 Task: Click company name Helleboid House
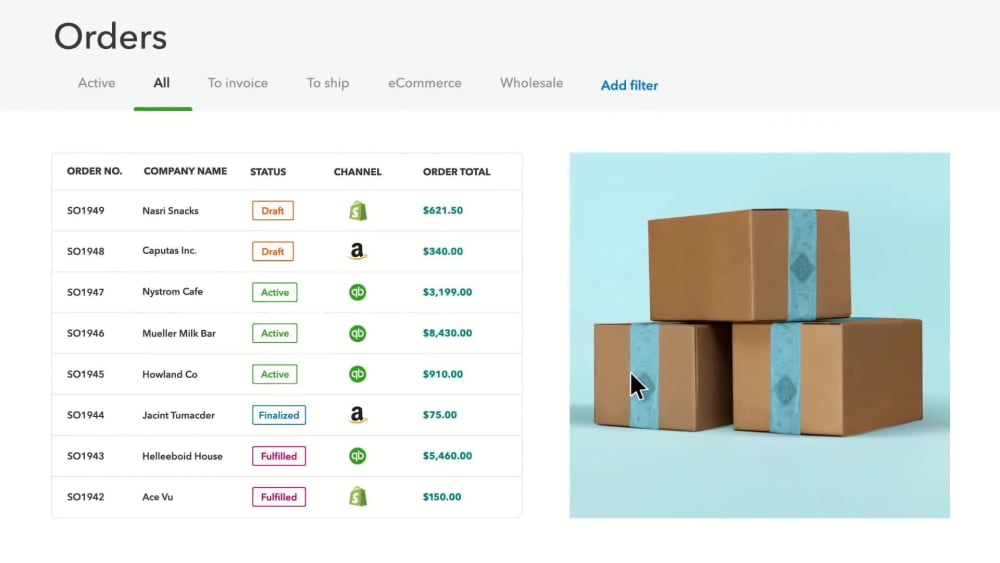point(182,456)
